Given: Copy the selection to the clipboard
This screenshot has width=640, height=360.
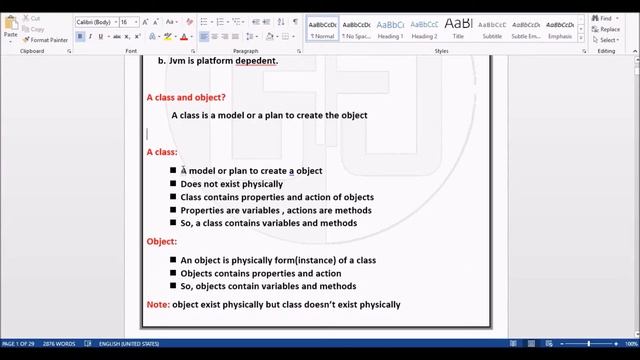Looking at the screenshot, I should click(33, 29).
